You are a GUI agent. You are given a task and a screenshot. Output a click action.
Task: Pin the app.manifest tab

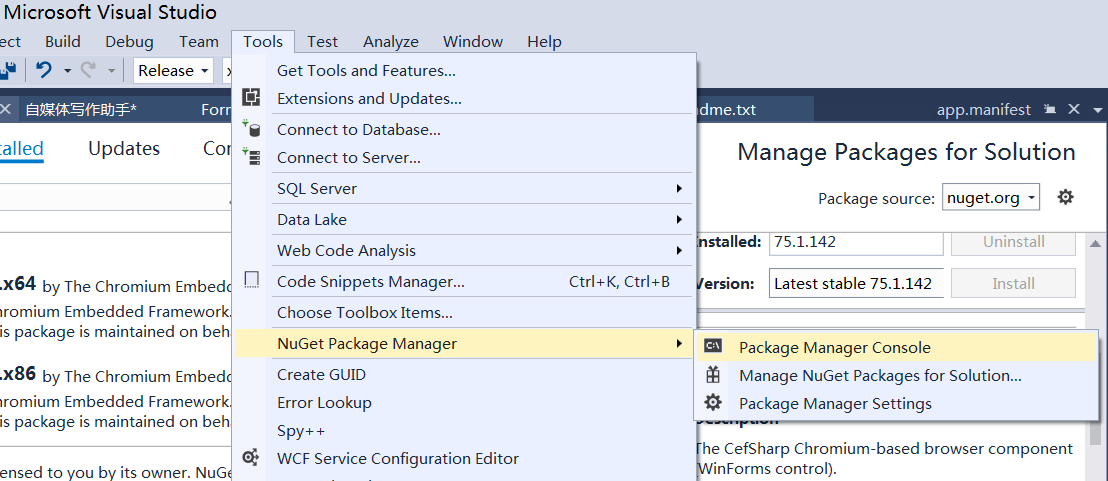(1050, 109)
